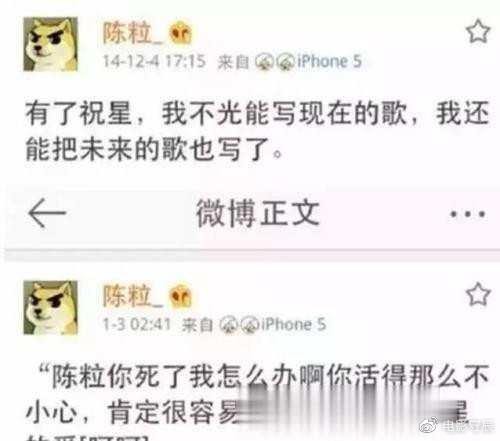Open the three-dot more options menu

(x=467, y=214)
